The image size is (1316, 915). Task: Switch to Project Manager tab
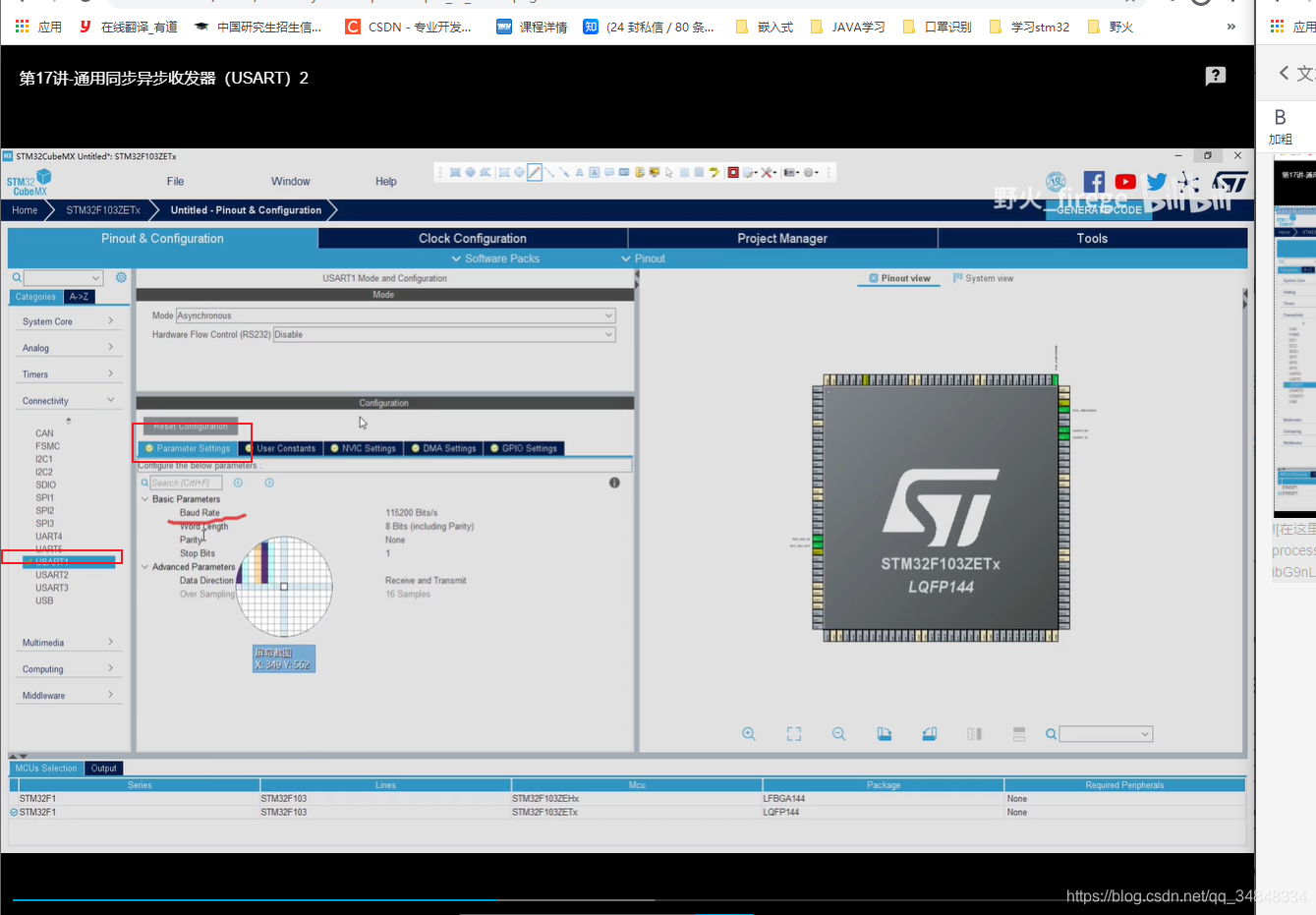[x=782, y=239]
